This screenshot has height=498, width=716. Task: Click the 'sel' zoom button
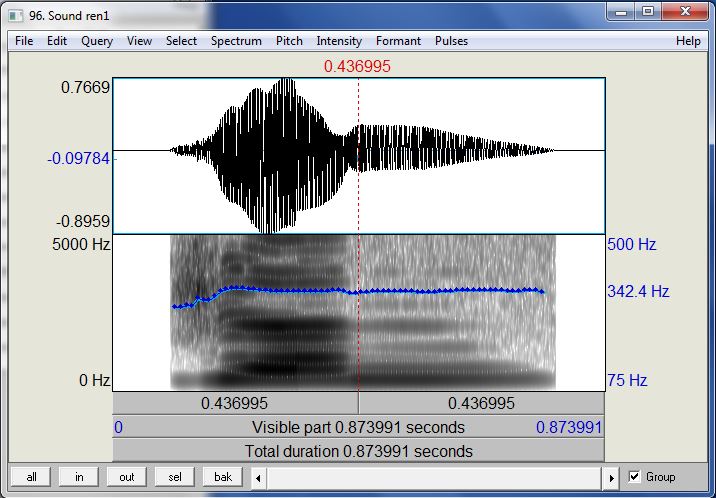tap(174, 477)
